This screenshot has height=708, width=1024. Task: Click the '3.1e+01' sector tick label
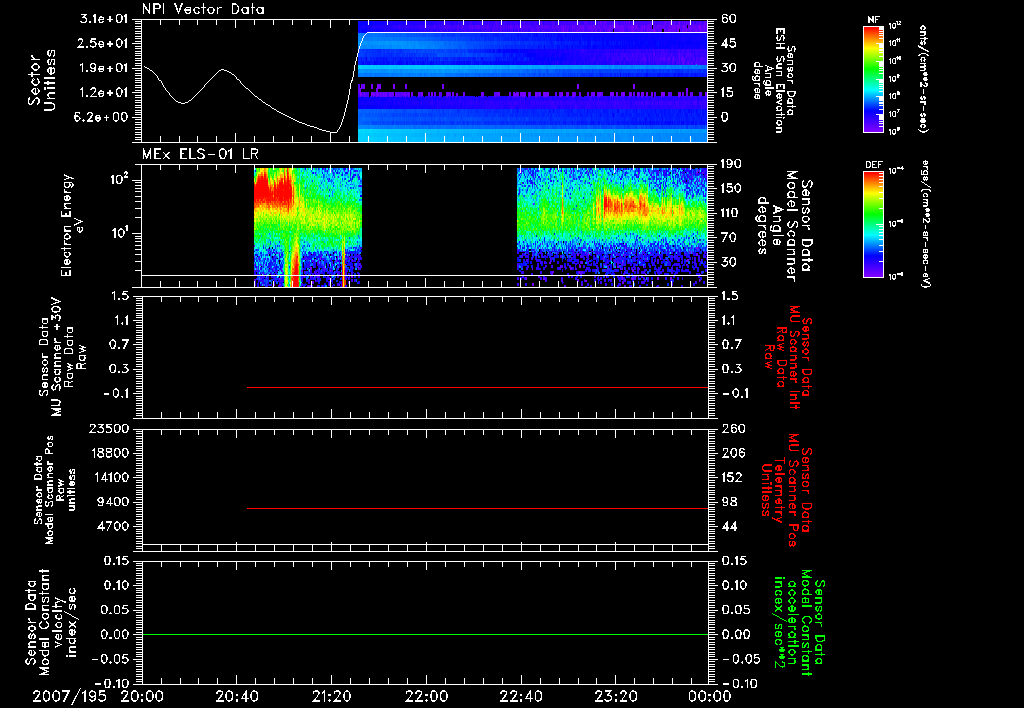(x=104, y=19)
